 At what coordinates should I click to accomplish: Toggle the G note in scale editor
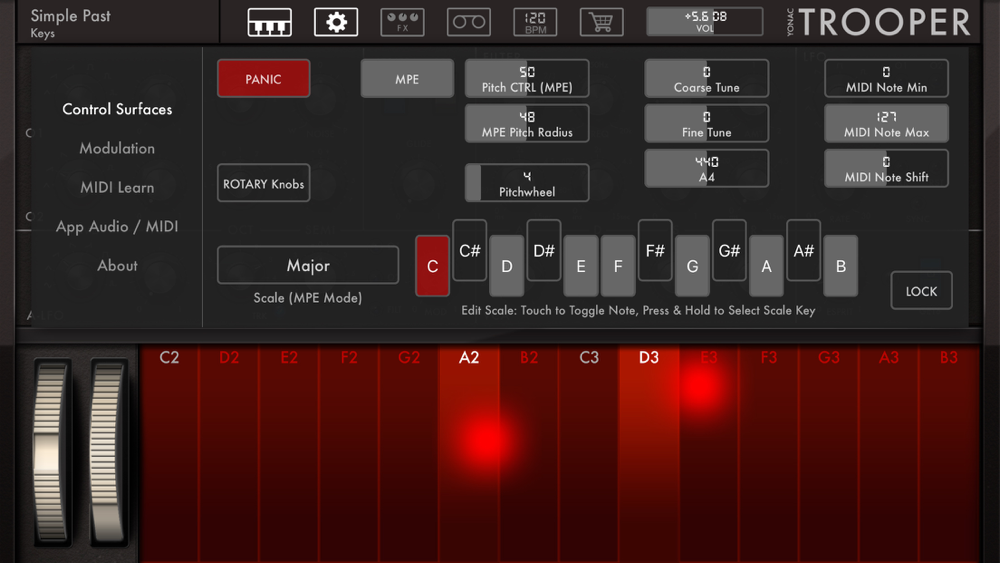tap(693, 265)
